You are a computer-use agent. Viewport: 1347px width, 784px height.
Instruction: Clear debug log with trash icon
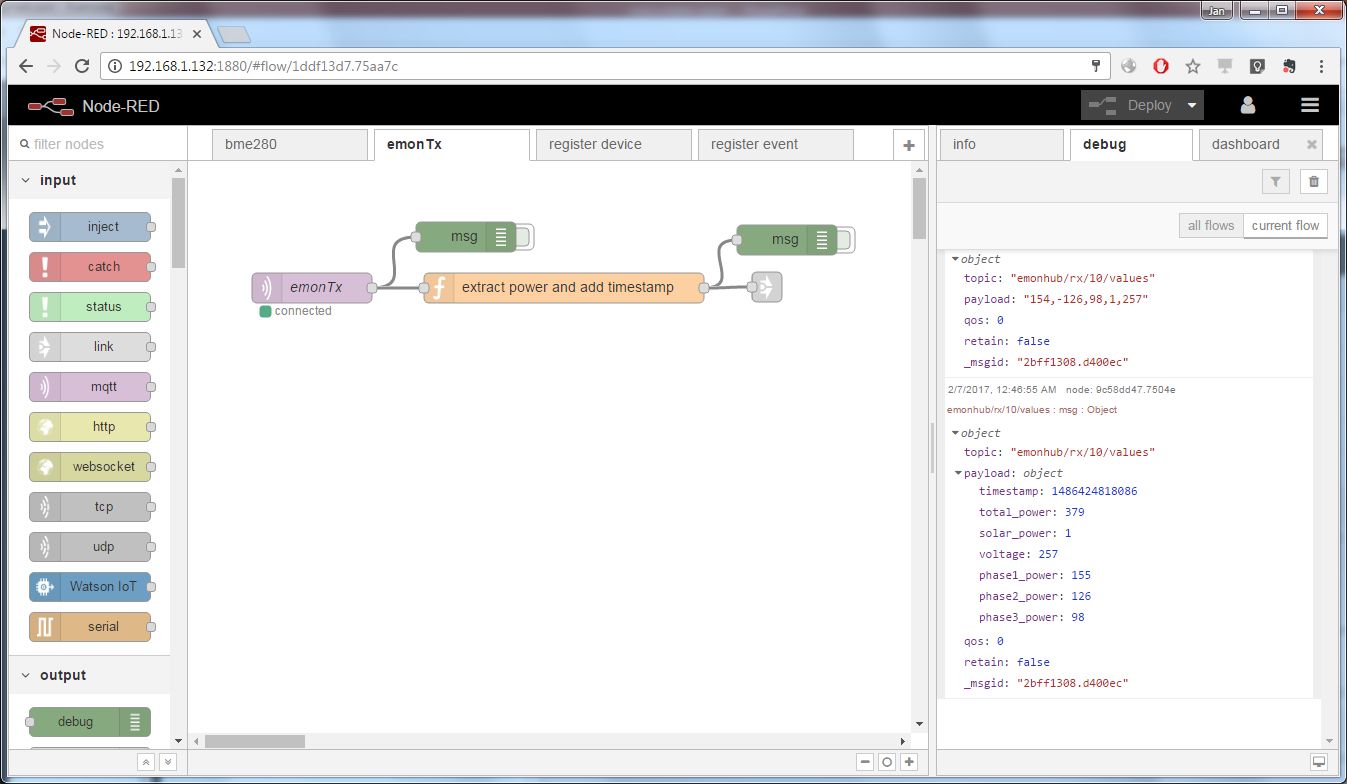(x=1314, y=181)
